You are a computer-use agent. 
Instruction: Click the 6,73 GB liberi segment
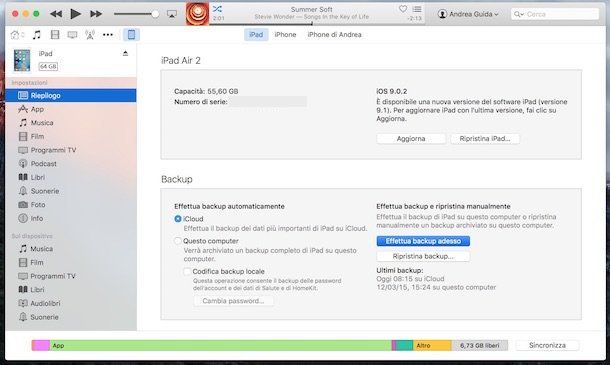coord(480,345)
